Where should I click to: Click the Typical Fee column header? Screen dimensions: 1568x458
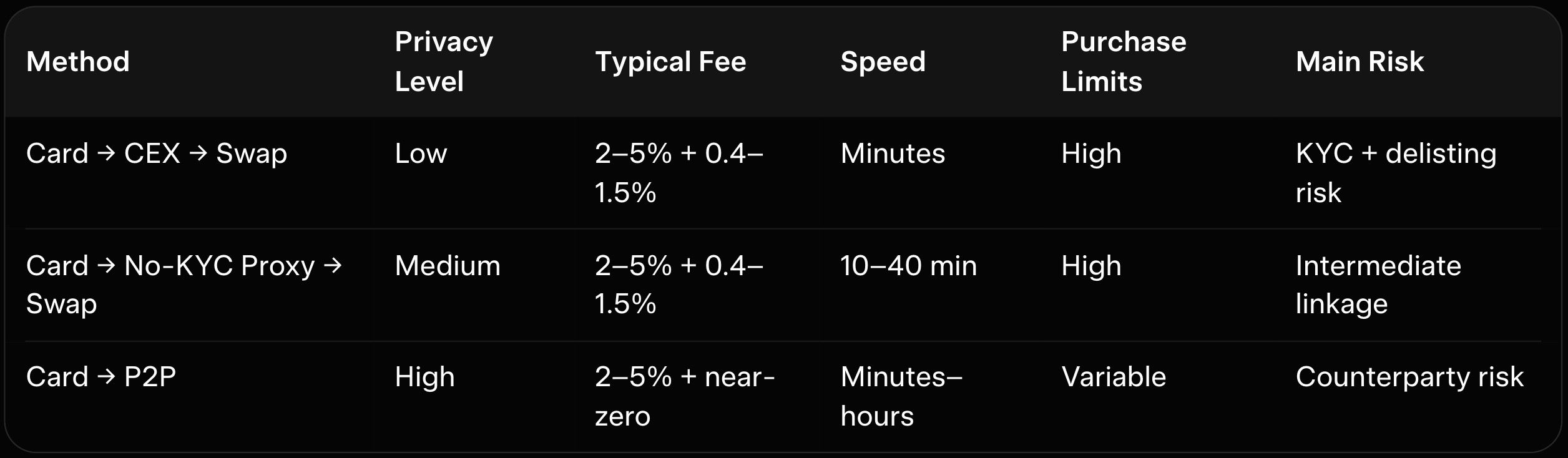pyautogui.click(x=670, y=62)
